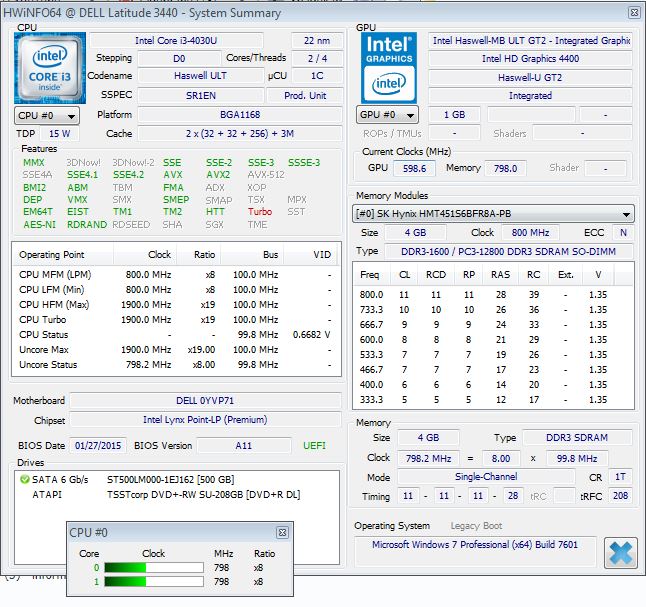Click the 'Single-Channel' mode field
The image size is (646, 607).
point(486,477)
